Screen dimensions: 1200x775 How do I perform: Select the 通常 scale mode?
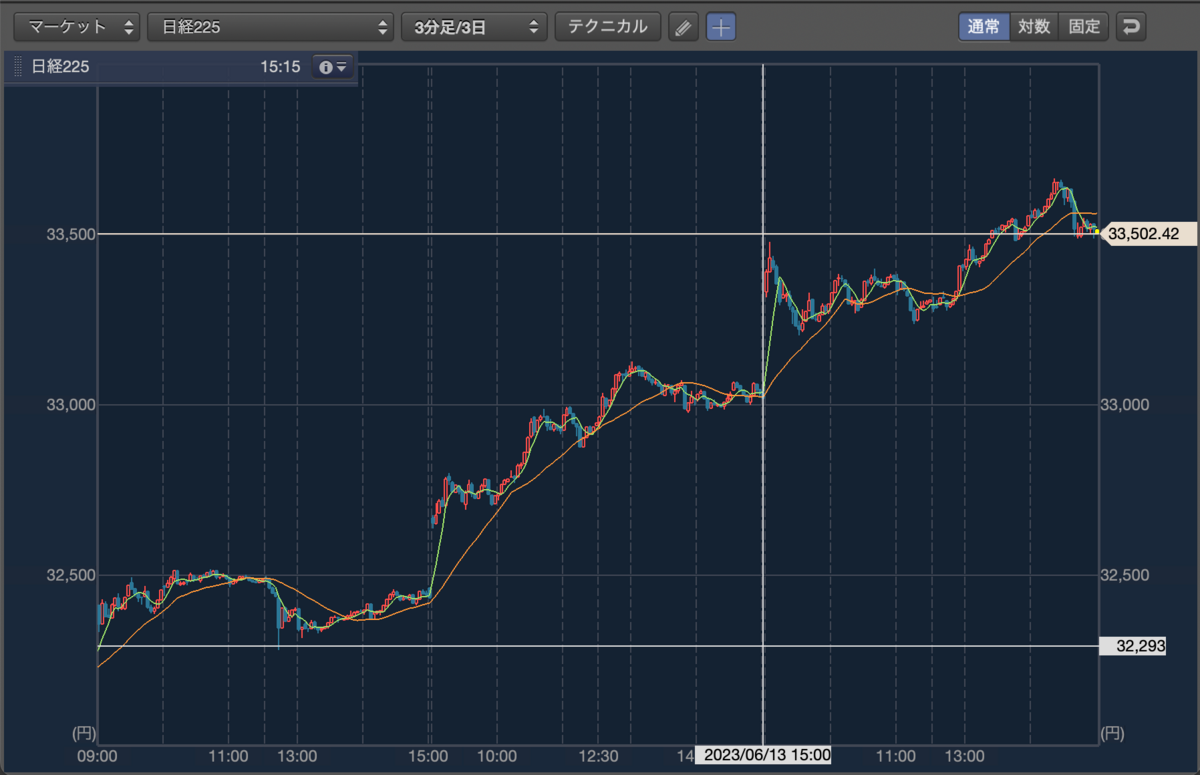984,27
